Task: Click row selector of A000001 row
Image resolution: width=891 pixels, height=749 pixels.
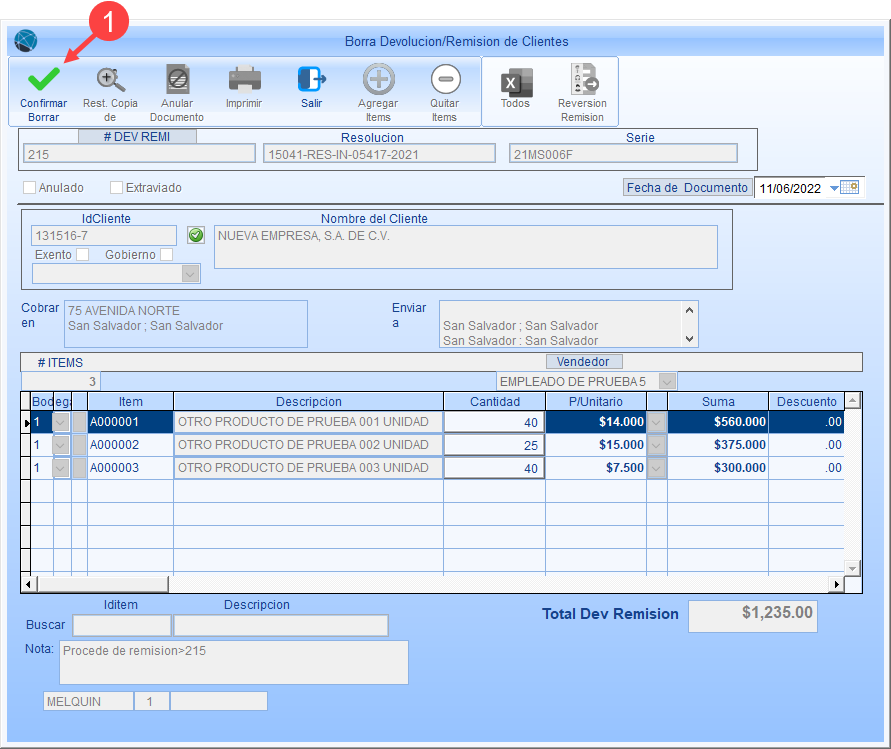Action: click(26, 422)
